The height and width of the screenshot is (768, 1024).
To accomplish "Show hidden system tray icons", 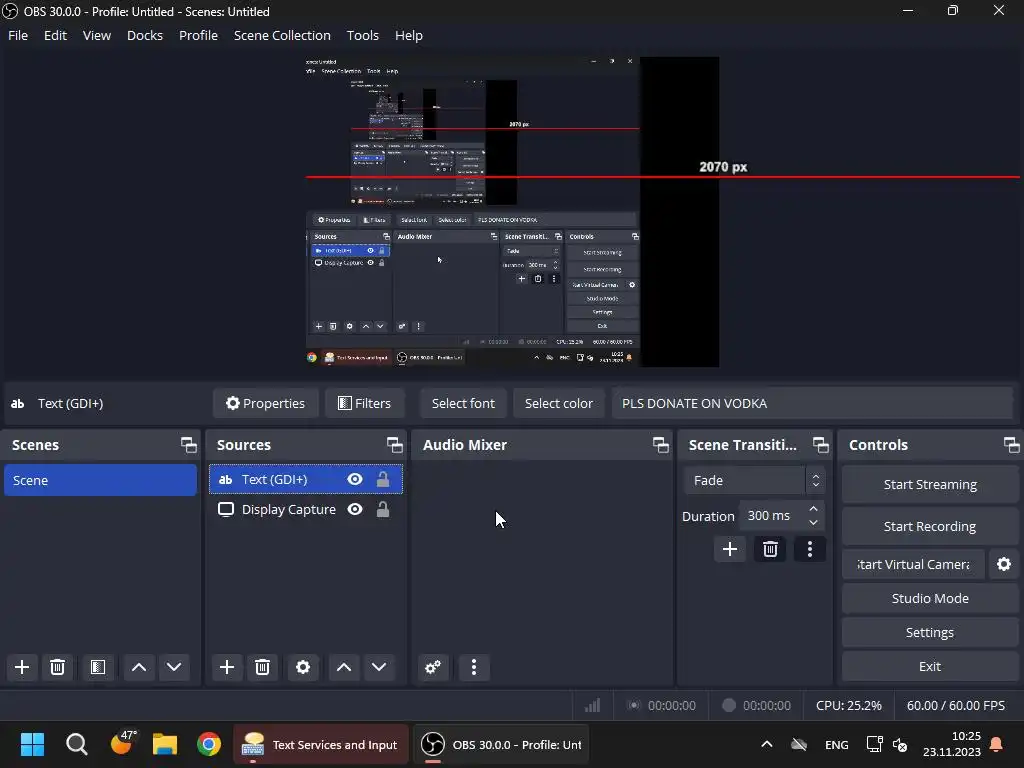I will pyautogui.click(x=767, y=744).
